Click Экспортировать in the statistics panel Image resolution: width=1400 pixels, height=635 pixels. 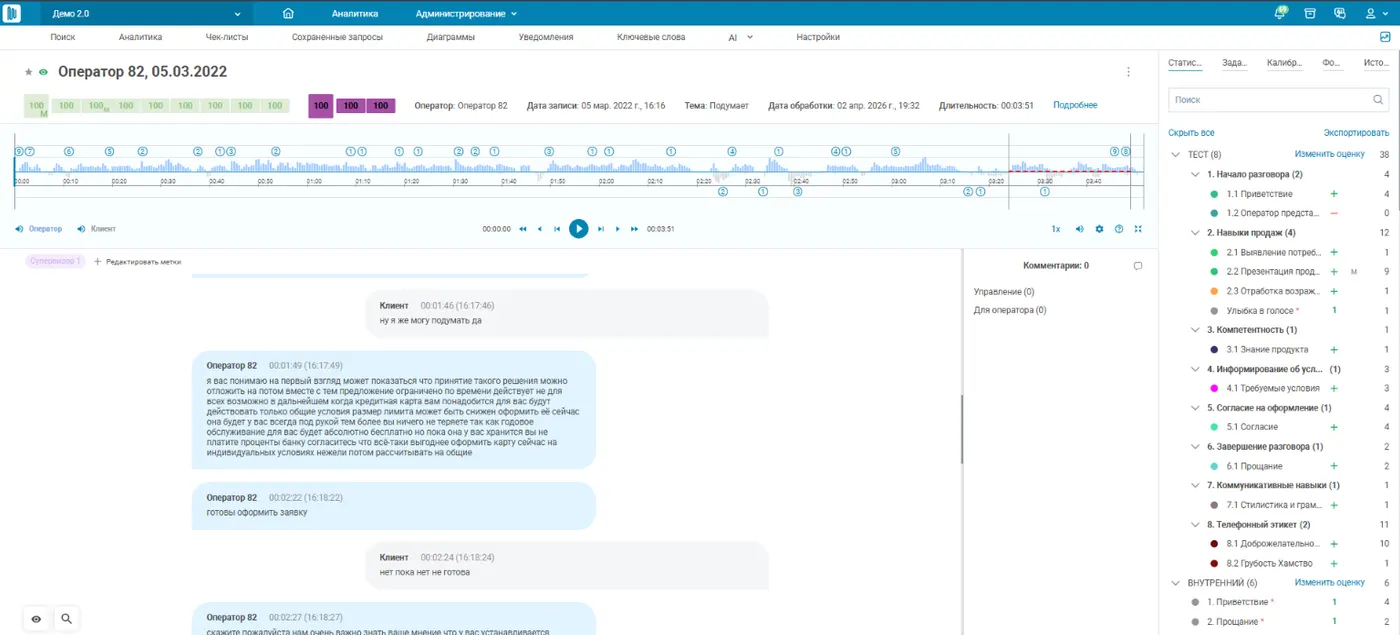[1356, 133]
